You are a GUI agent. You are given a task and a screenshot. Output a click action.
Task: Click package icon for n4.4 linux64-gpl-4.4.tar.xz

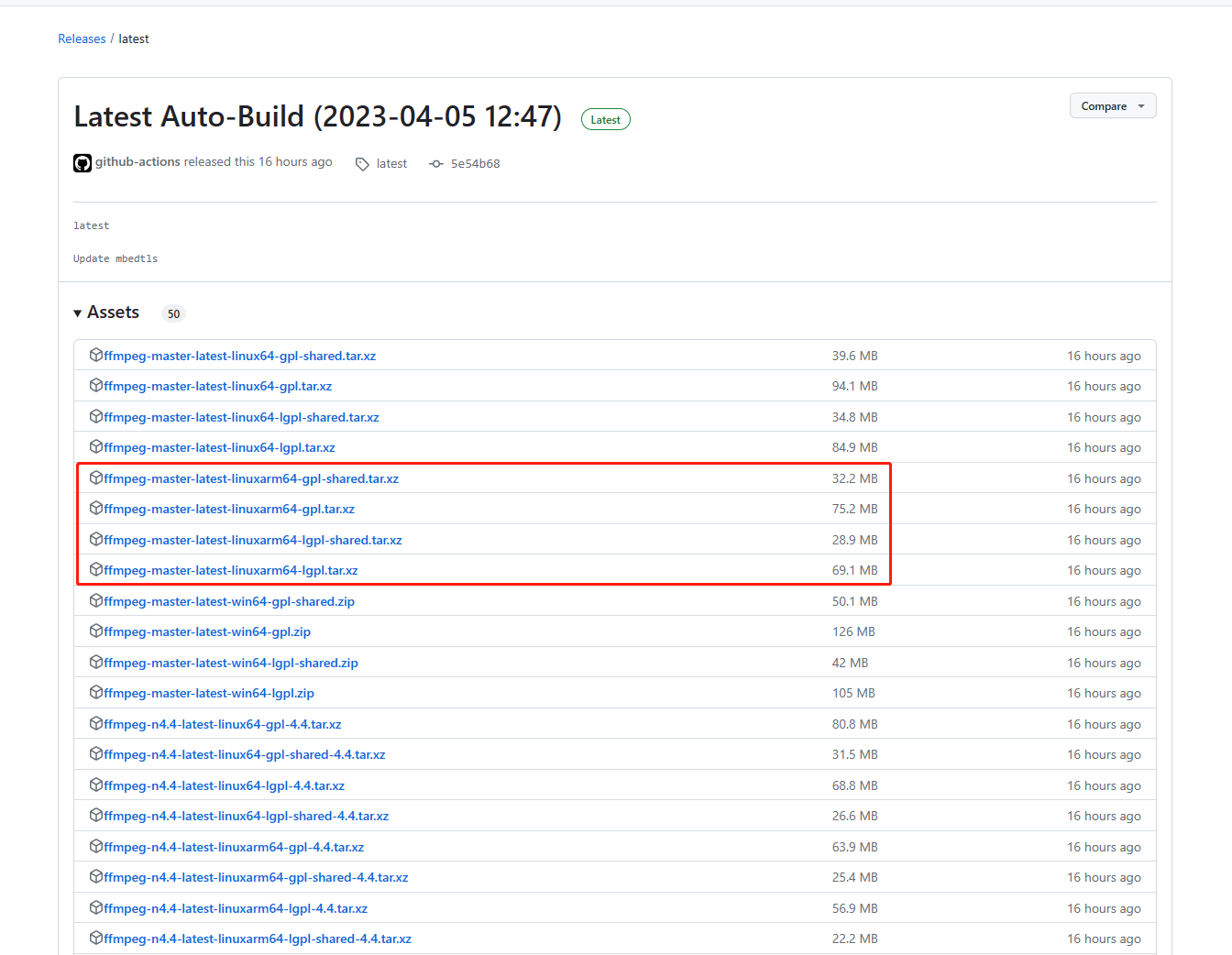click(96, 724)
